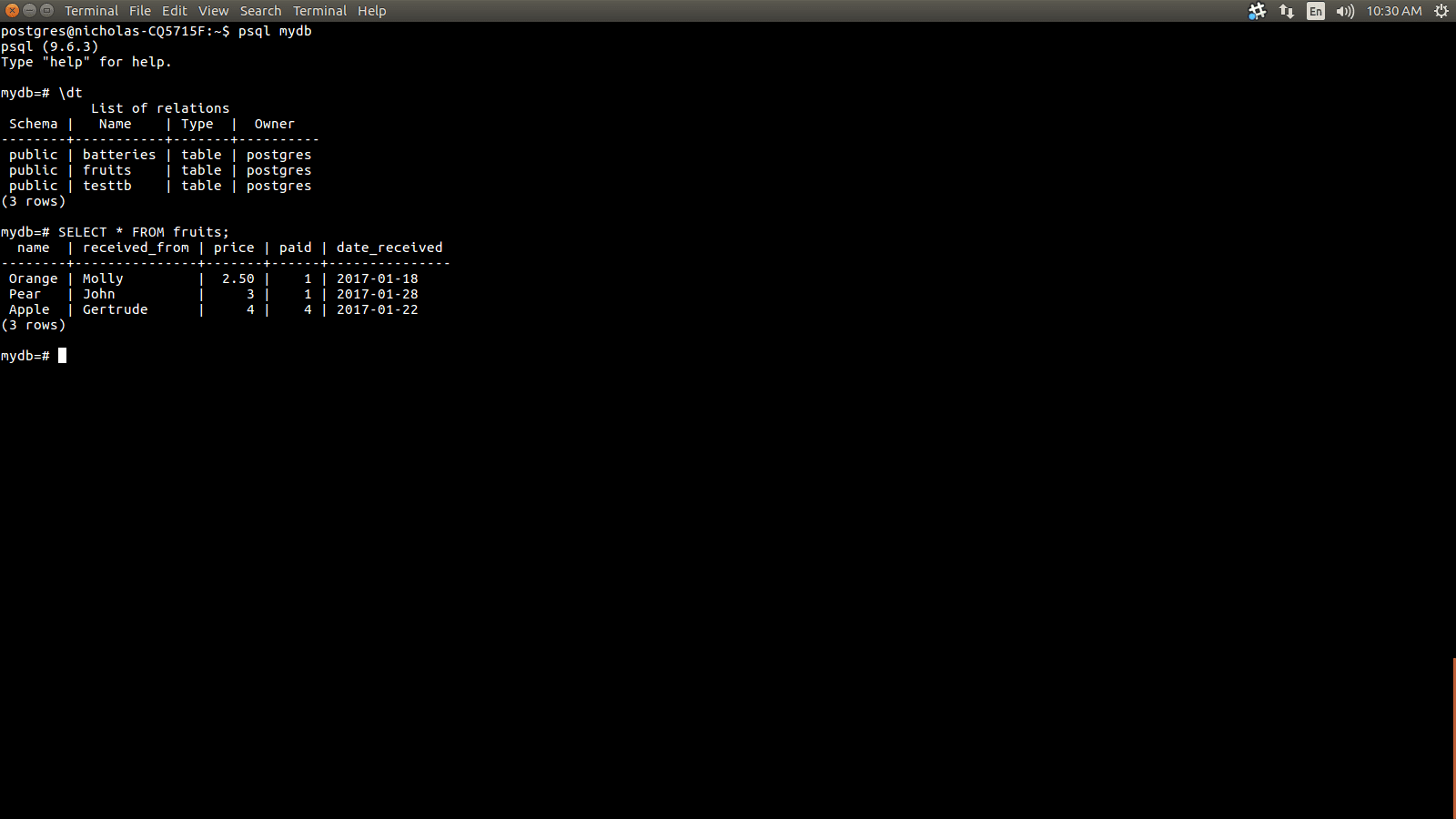This screenshot has width=1456, height=819.
Task: Open the View menu
Action: point(213,11)
